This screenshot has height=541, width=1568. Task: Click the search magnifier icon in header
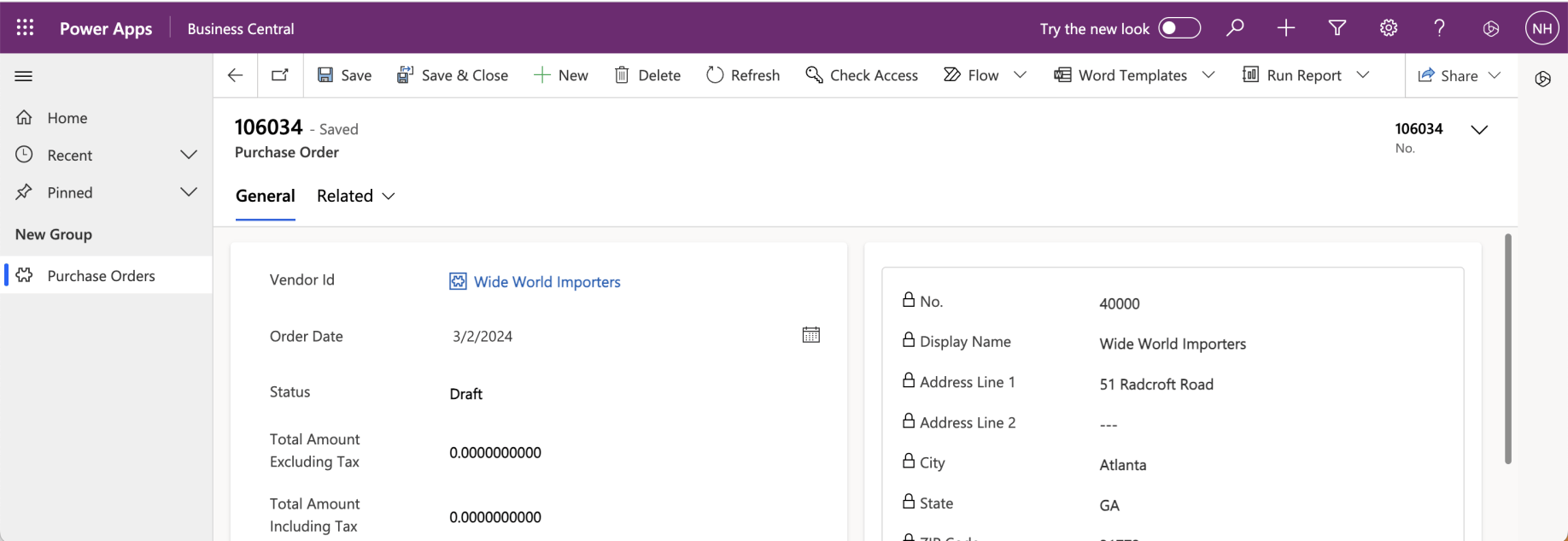(x=1235, y=28)
